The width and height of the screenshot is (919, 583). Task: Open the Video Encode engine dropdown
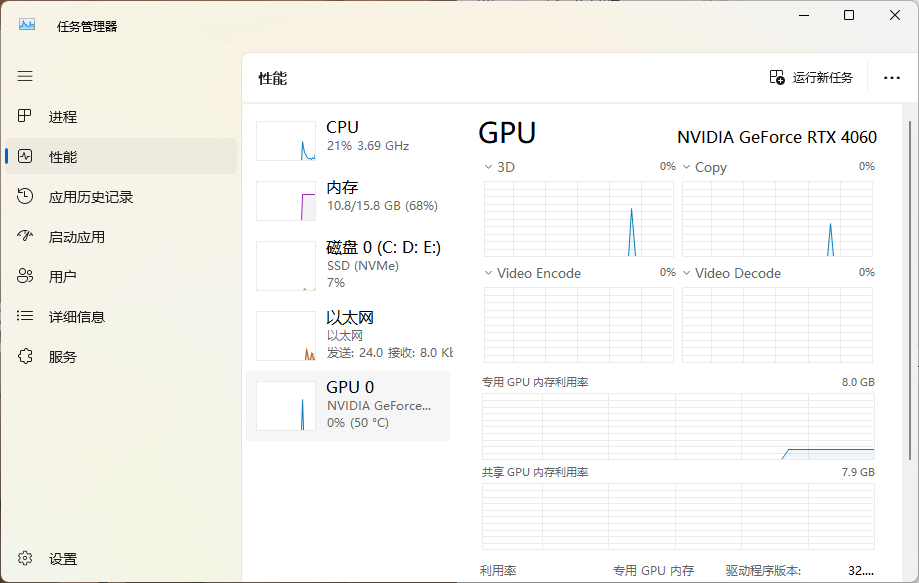(532, 273)
